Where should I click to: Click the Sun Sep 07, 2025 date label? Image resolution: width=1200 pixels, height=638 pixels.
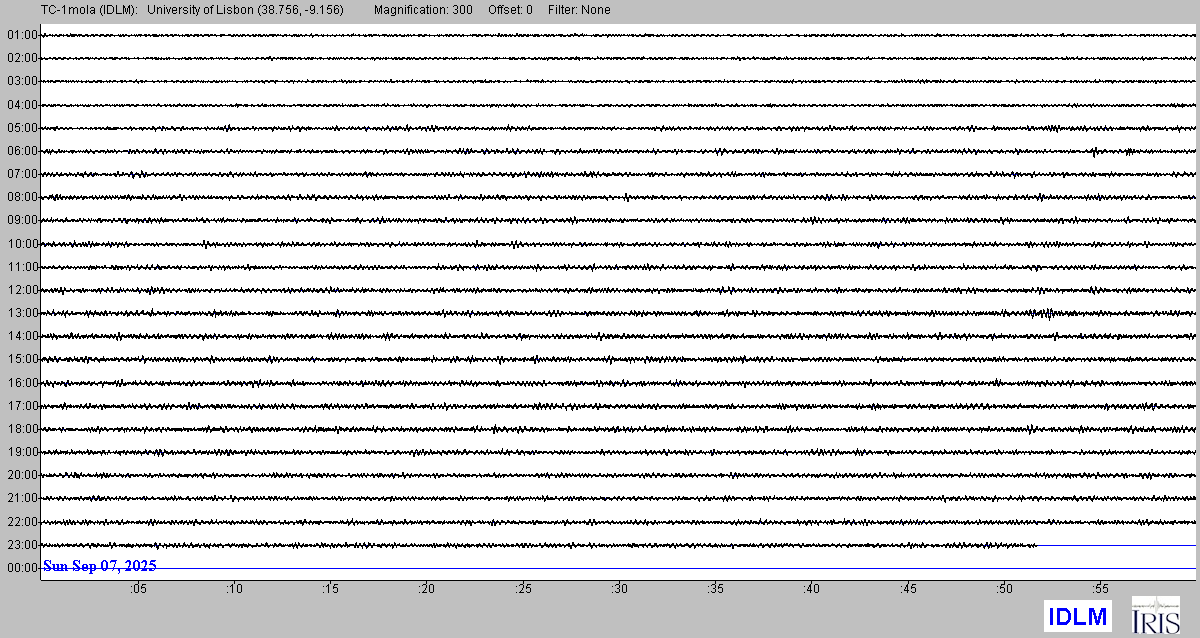(x=99, y=566)
